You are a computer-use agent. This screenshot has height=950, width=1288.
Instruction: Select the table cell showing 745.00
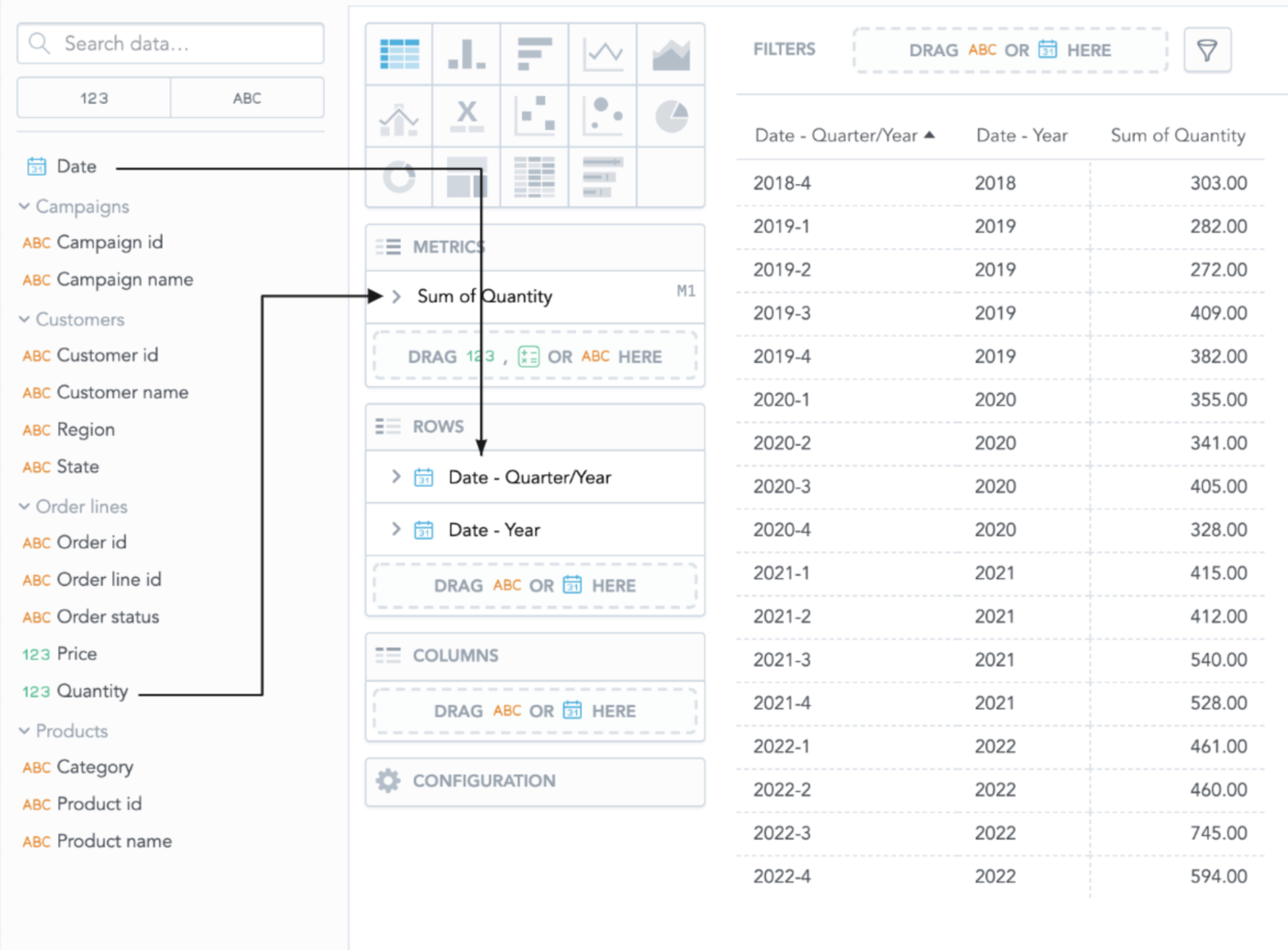point(1218,832)
